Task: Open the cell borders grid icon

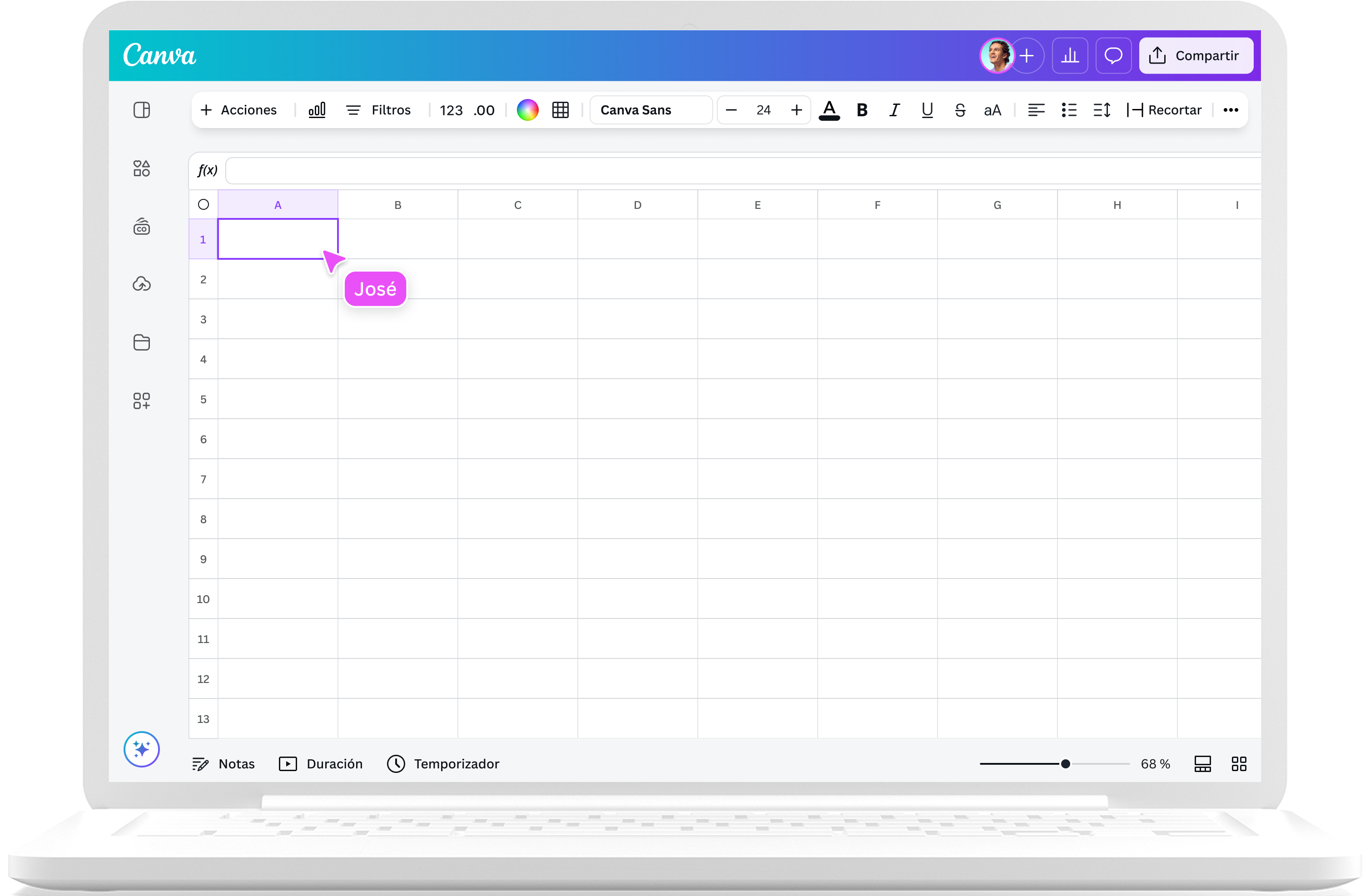Action: click(x=560, y=110)
